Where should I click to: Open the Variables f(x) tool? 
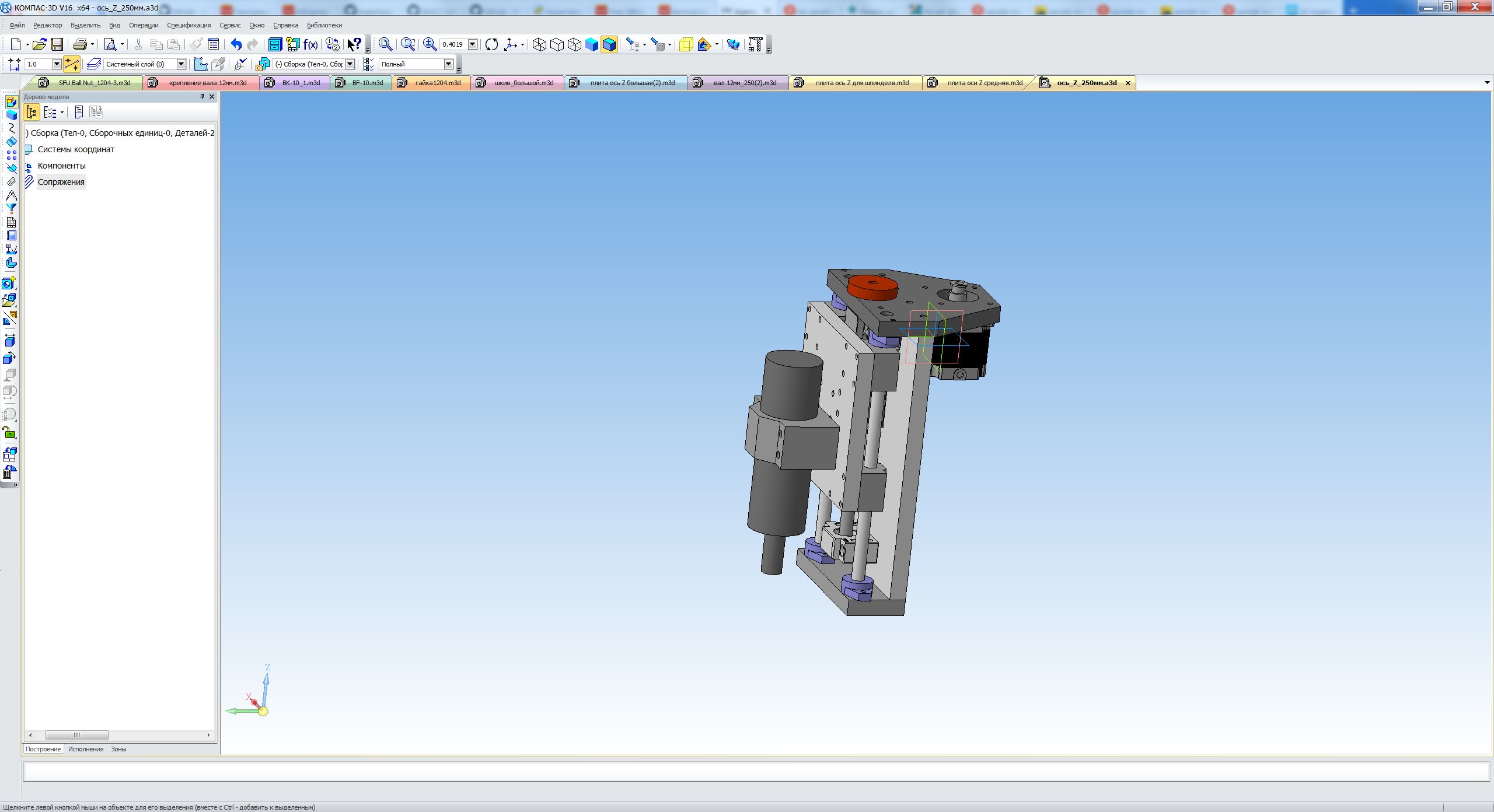(x=310, y=44)
